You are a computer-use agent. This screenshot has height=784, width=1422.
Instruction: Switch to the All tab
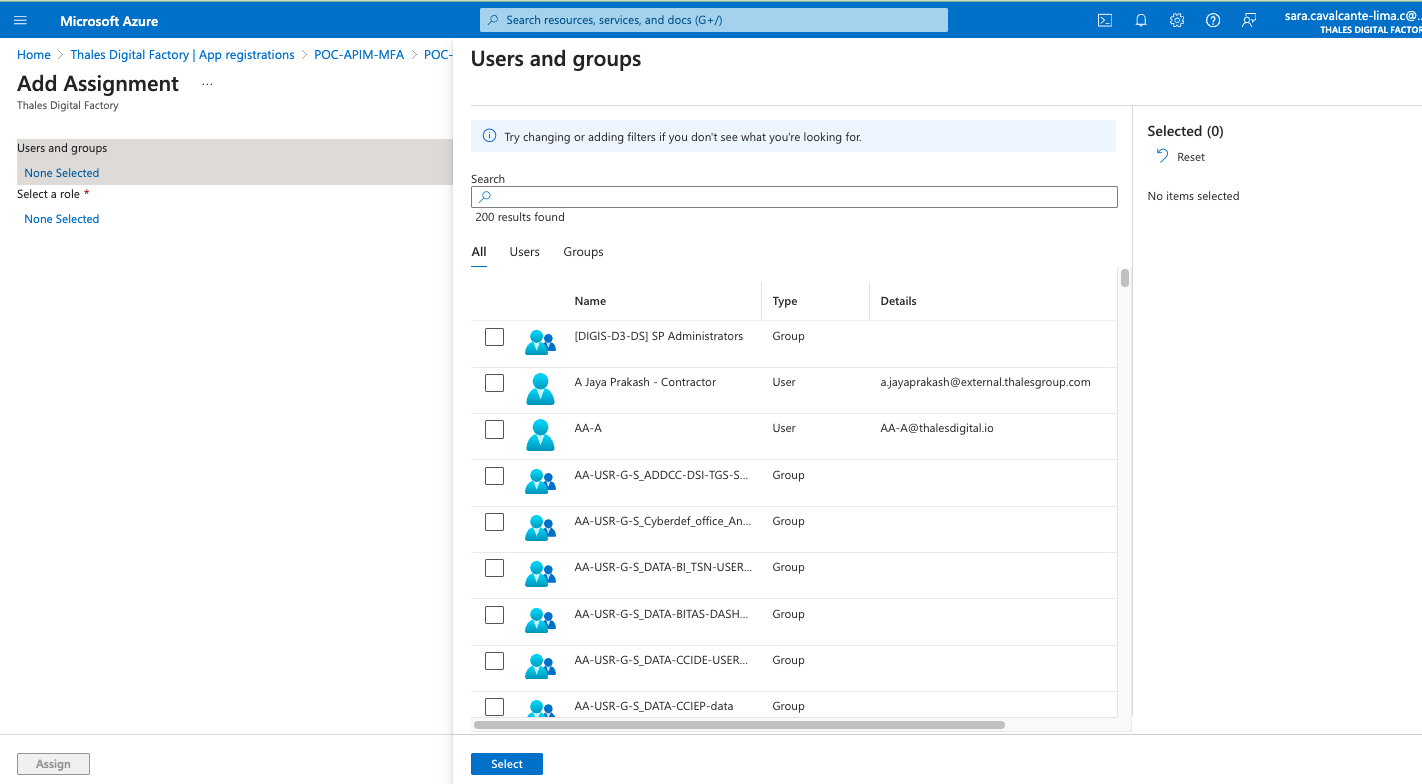pyautogui.click(x=479, y=252)
